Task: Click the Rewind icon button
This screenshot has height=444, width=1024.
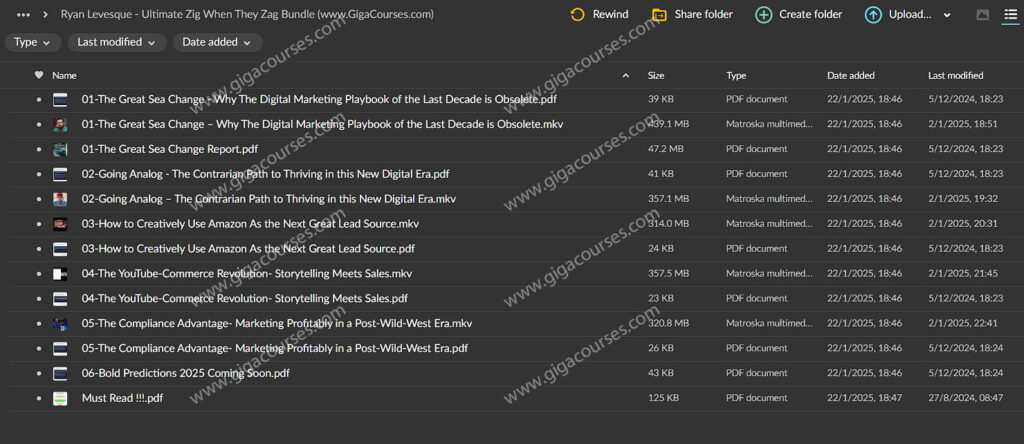Action: (x=577, y=14)
